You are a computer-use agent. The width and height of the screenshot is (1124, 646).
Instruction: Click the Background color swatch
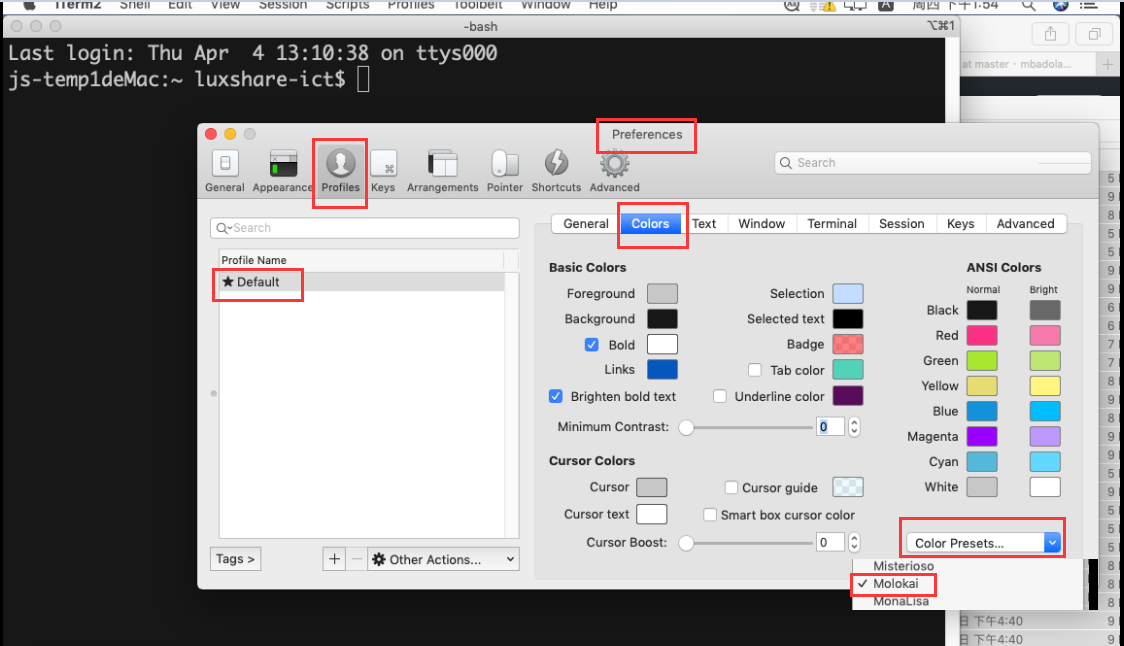[662, 318]
